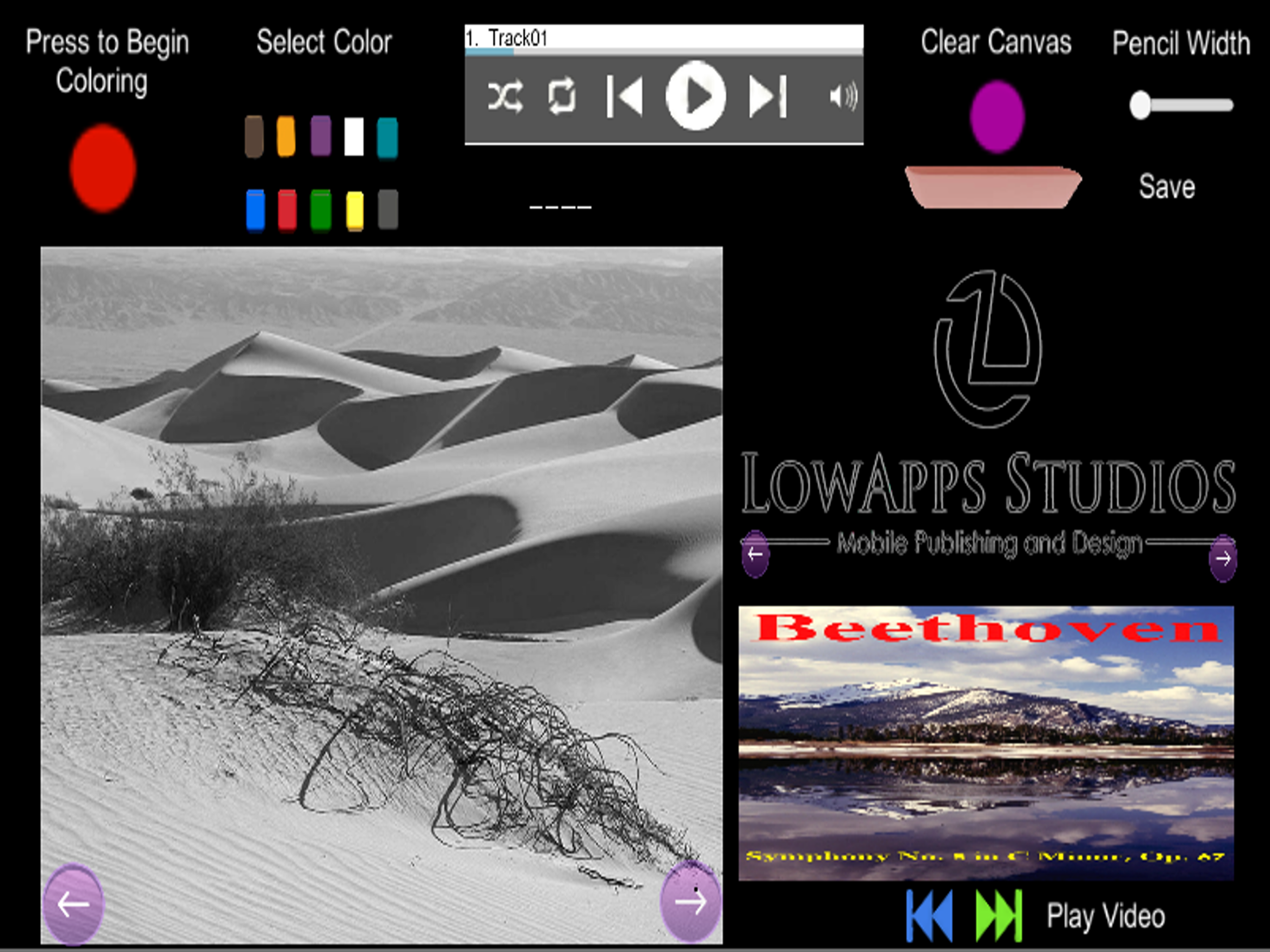Pick the brown color swatch
Viewport: 1270px width, 952px height.
pyautogui.click(x=254, y=137)
